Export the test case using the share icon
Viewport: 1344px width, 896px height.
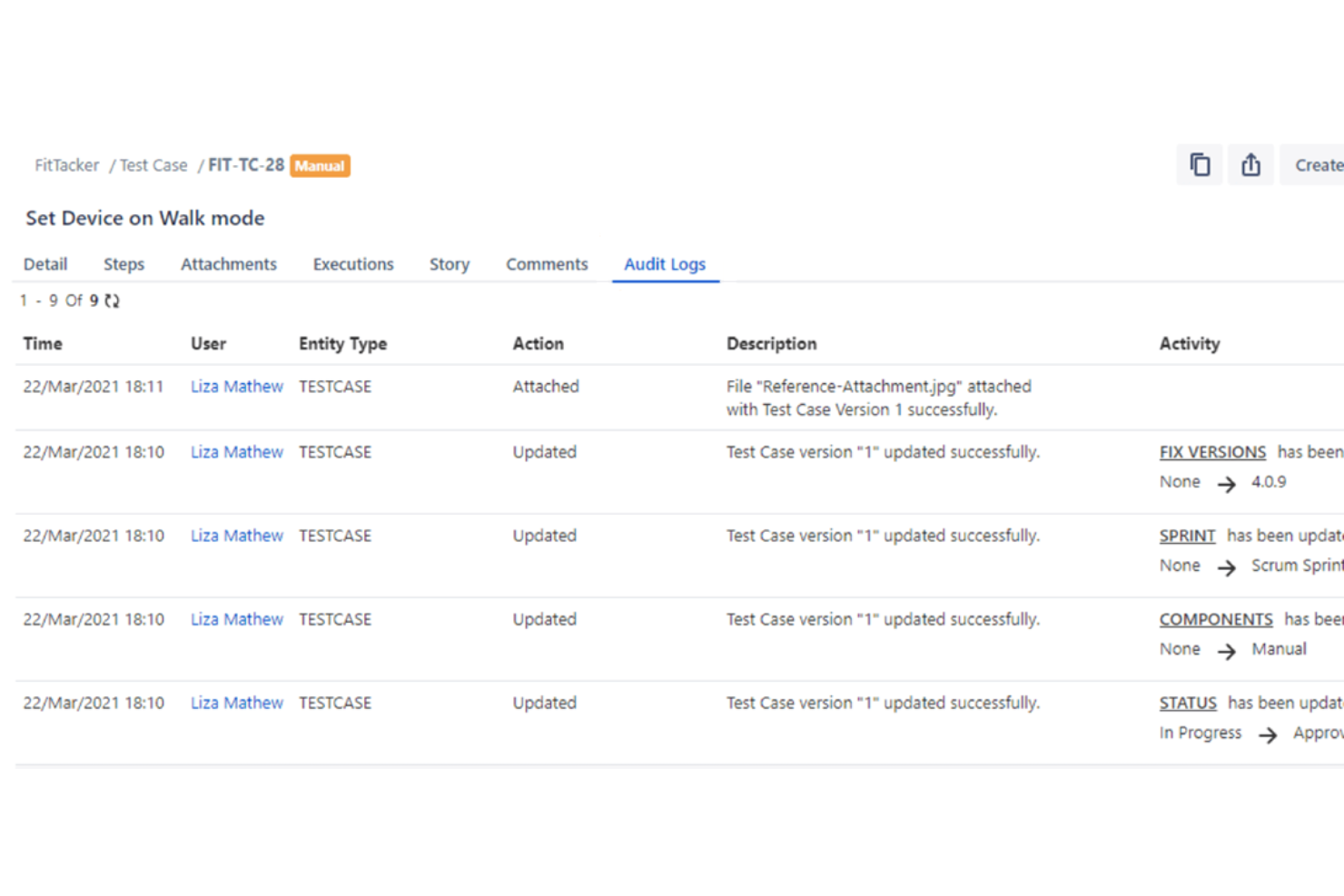tap(1250, 164)
